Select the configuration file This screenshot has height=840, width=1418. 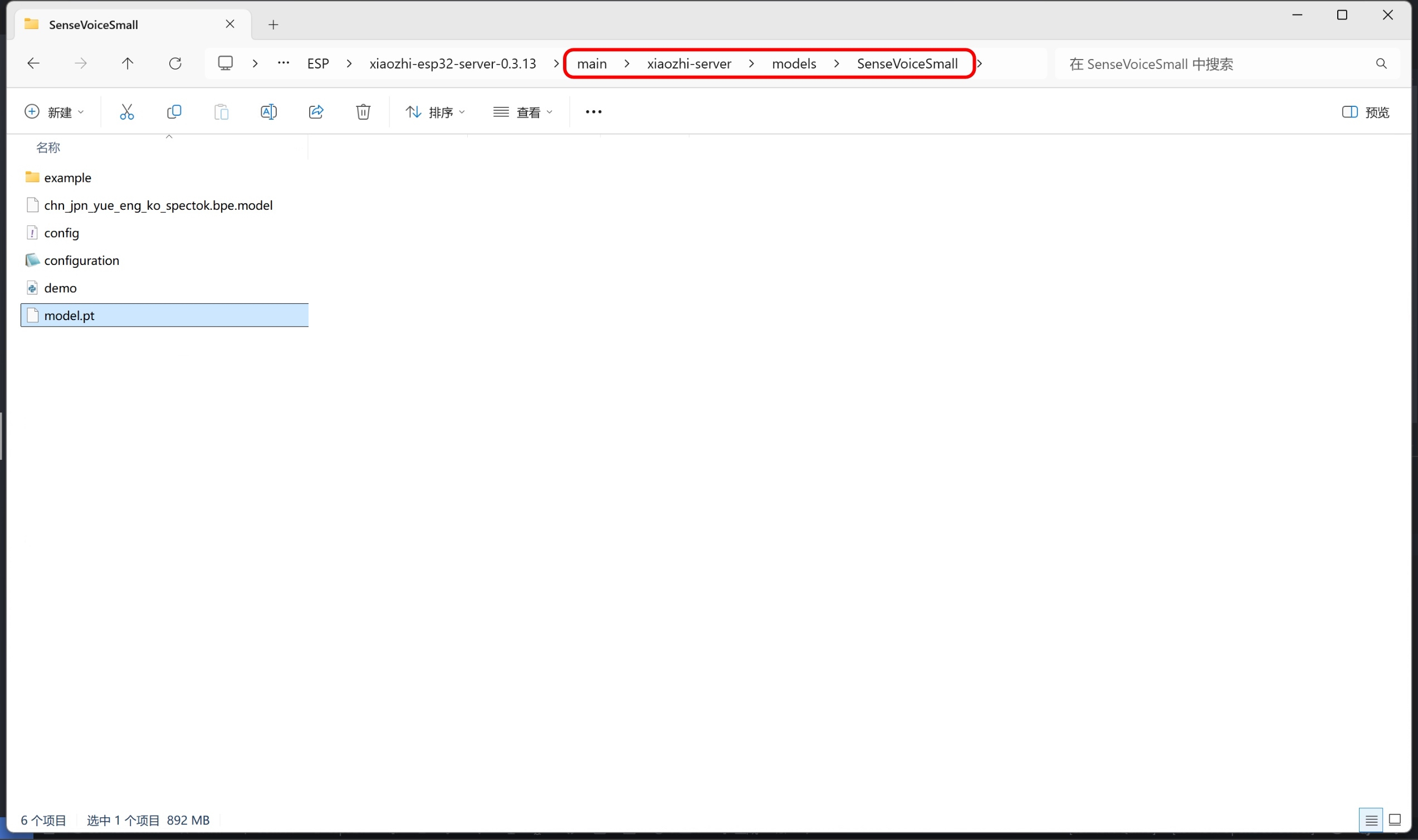coord(81,261)
